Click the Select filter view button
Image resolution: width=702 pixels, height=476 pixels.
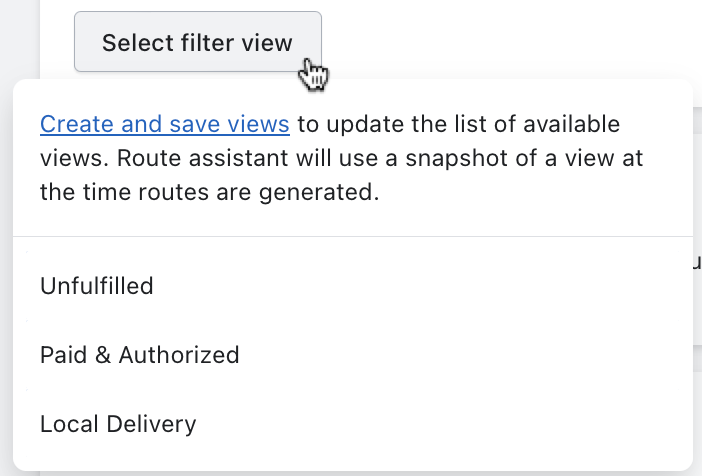tap(197, 42)
